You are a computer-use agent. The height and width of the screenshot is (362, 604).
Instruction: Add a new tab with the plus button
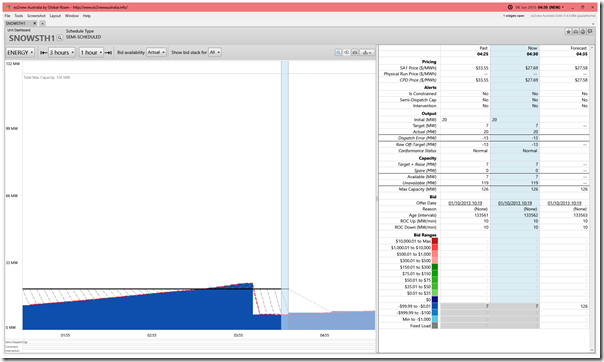click(42, 23)
